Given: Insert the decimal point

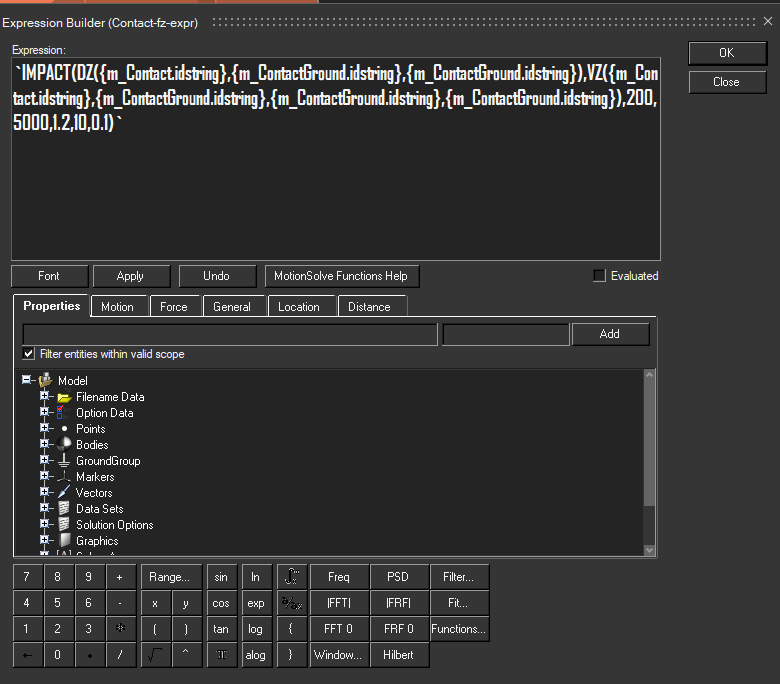Looking at the screenshot, I should 90,655.
